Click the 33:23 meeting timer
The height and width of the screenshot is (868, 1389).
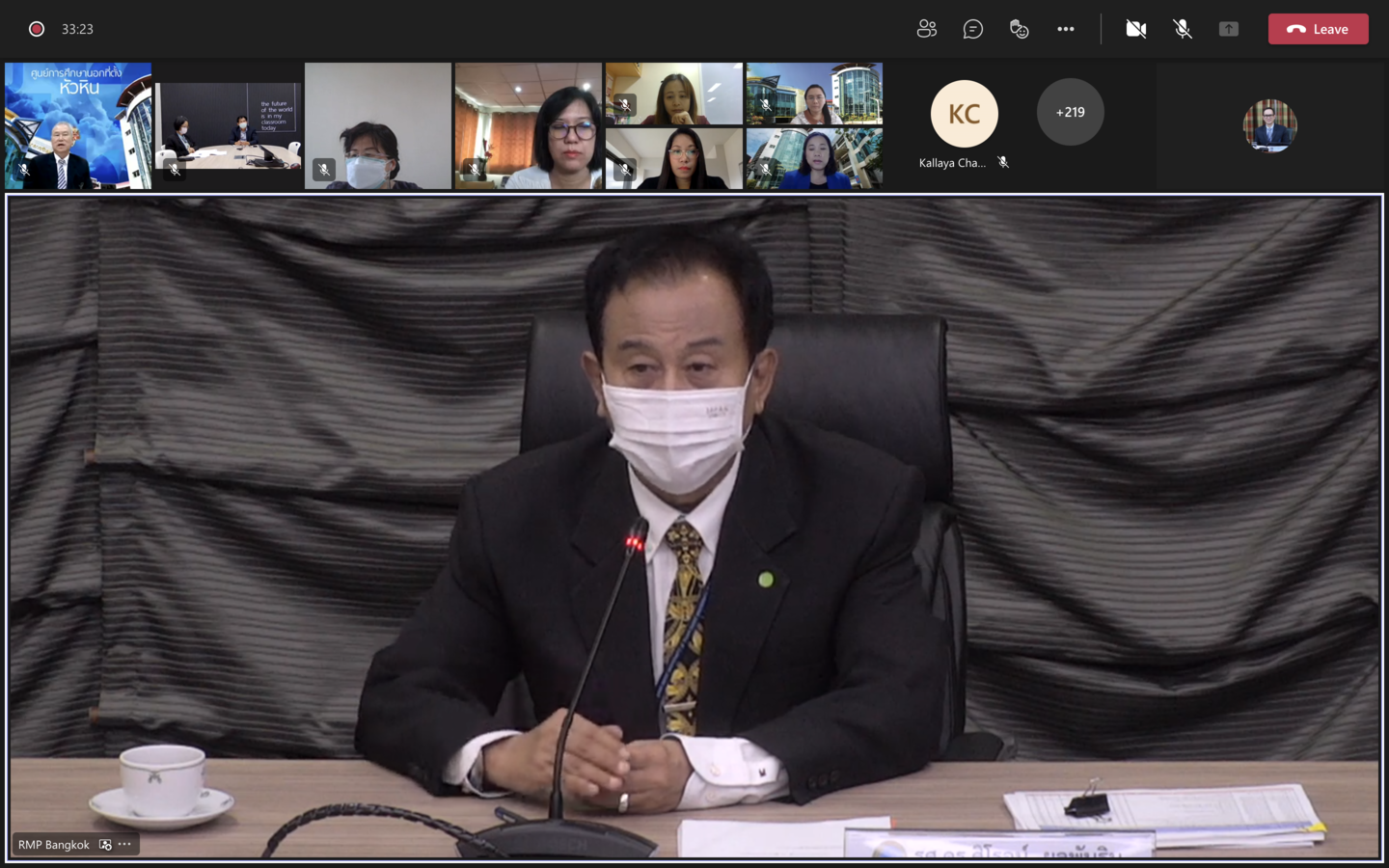click(x=77, y=29)
